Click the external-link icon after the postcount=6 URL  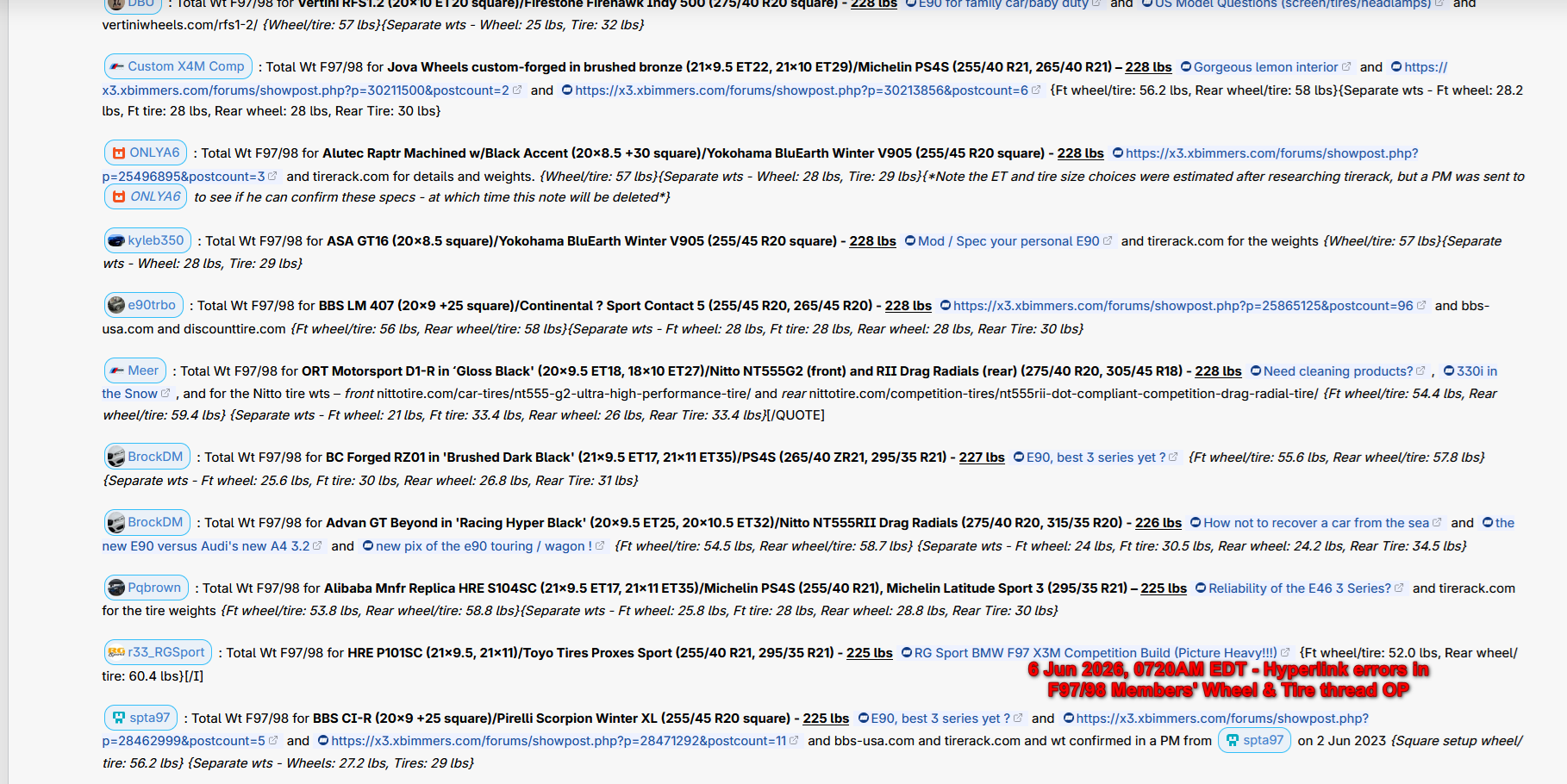coord(1037,90)
